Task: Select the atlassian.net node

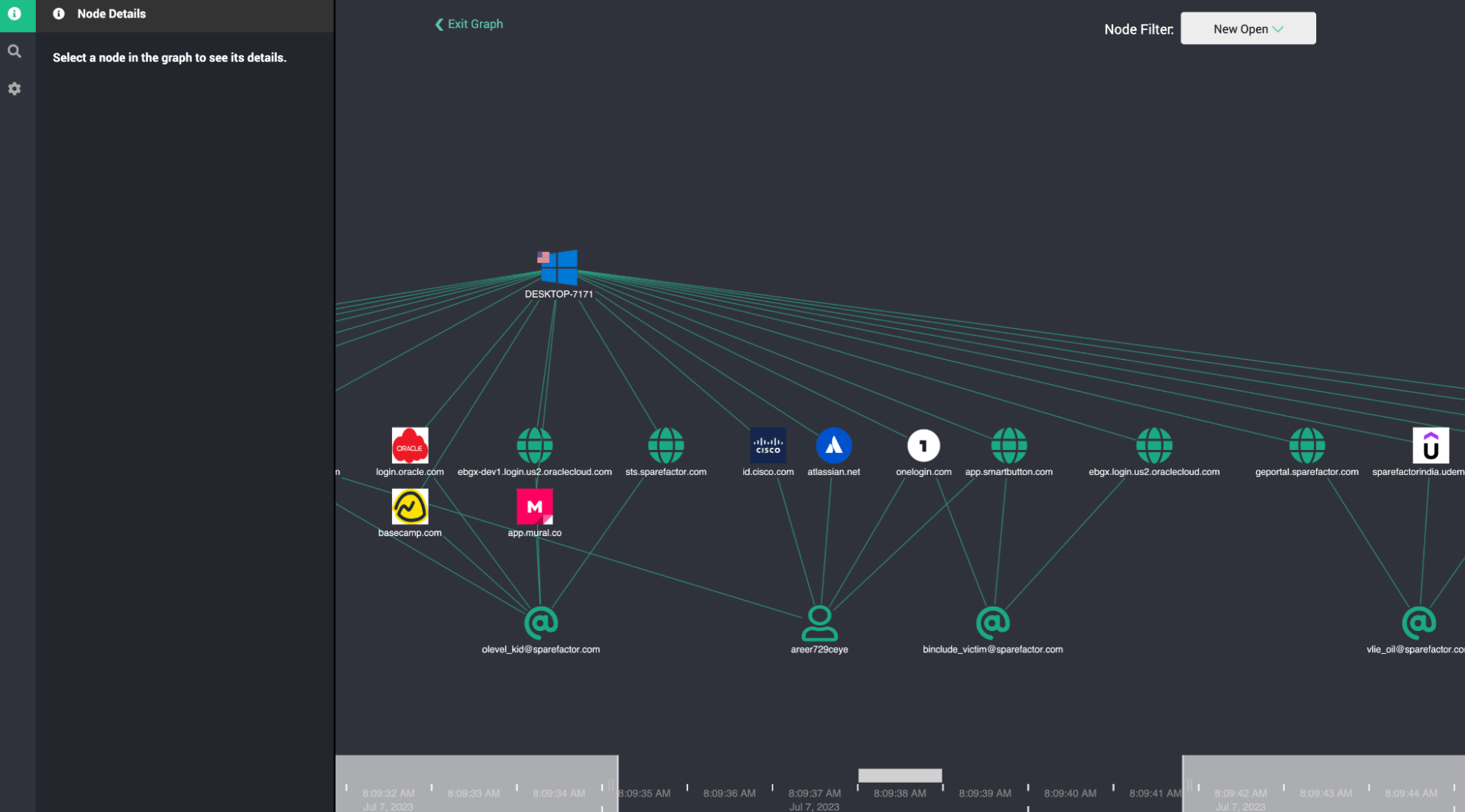Action: (x=833, y=445)
